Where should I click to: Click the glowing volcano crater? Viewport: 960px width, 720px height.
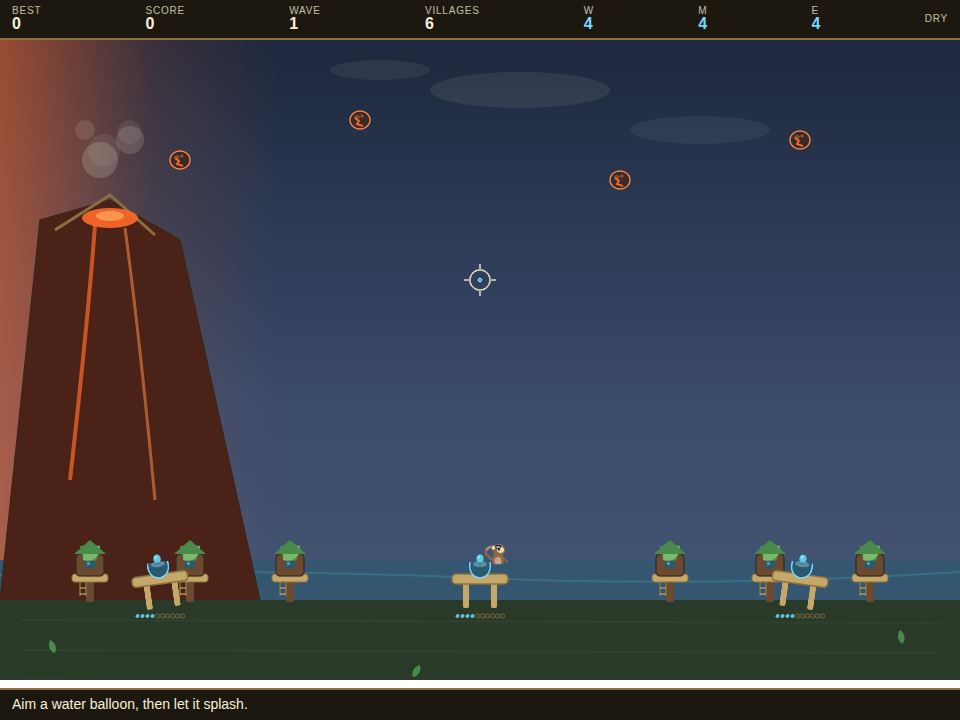point(110,217)
